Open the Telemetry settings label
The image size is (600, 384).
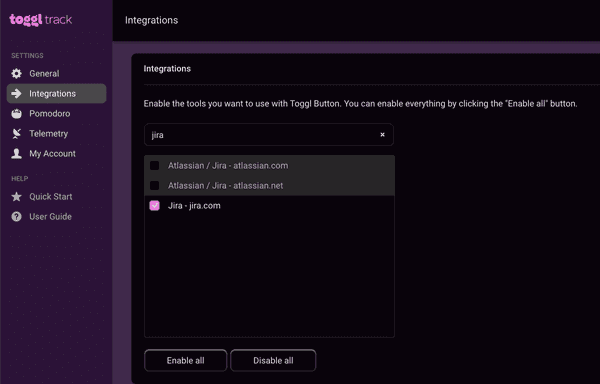(x=49, y=133)
